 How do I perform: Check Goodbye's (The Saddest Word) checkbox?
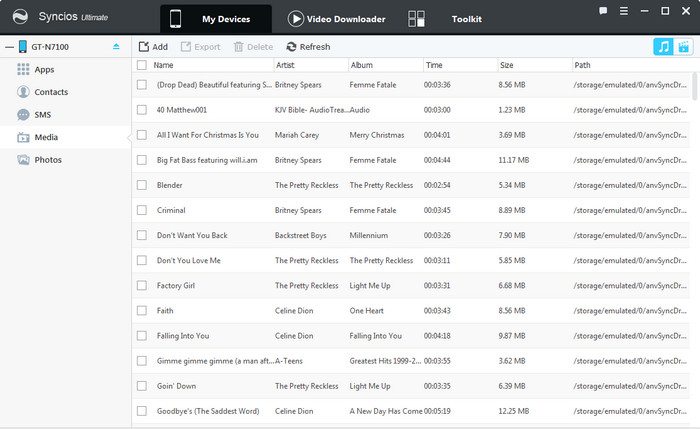click(x=142, y=411)
